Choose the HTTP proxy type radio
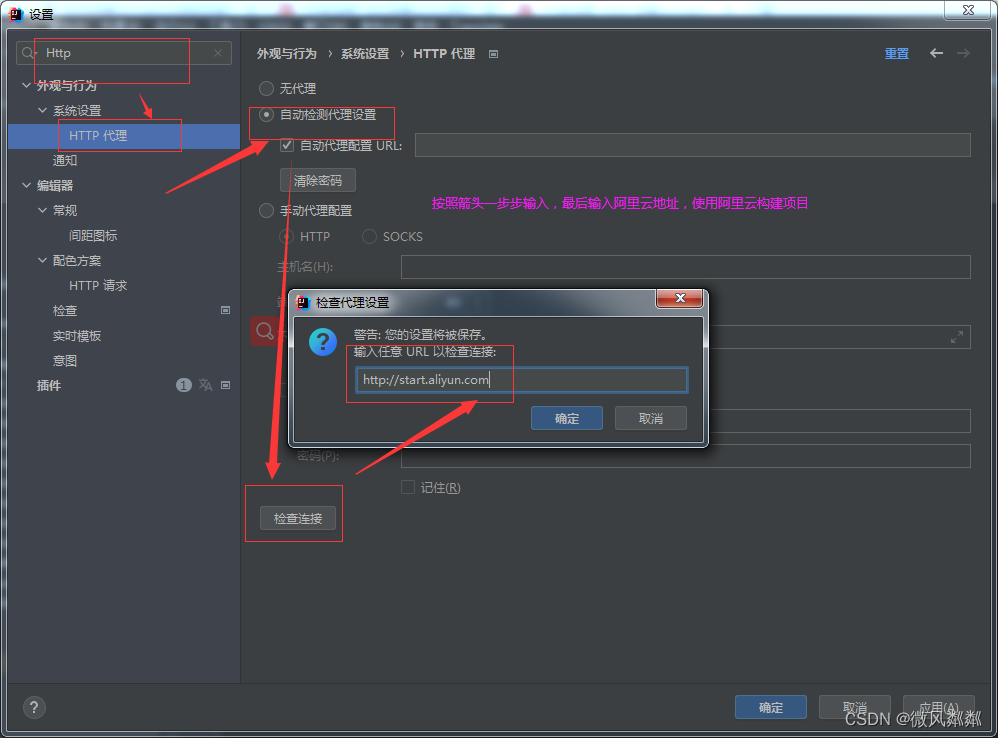Image resolution: width=998 pixels, height=738 pixels. point(286,237)
